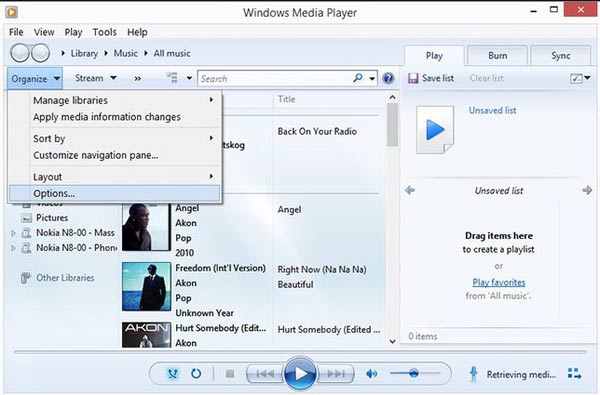The height and width of the screenshot is (395, 600).
Task: Click the Stop button
Action: pos(230,373)
